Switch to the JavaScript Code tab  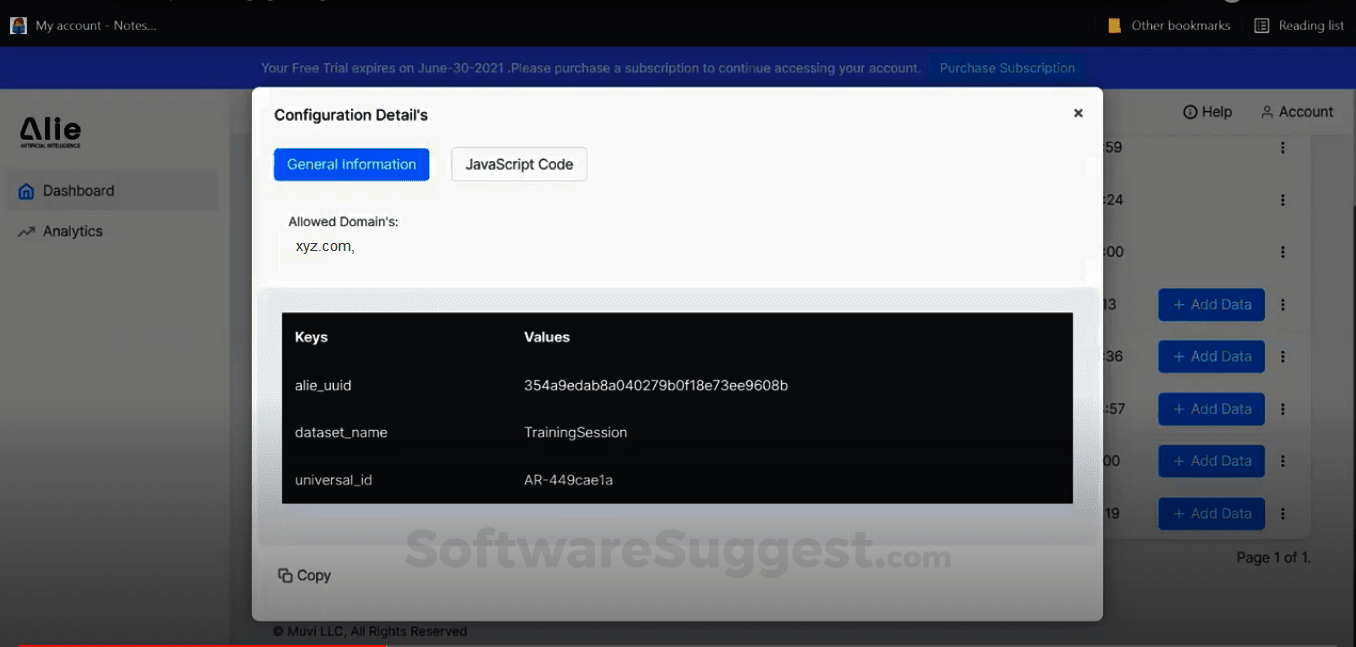[x=518, y=164]
